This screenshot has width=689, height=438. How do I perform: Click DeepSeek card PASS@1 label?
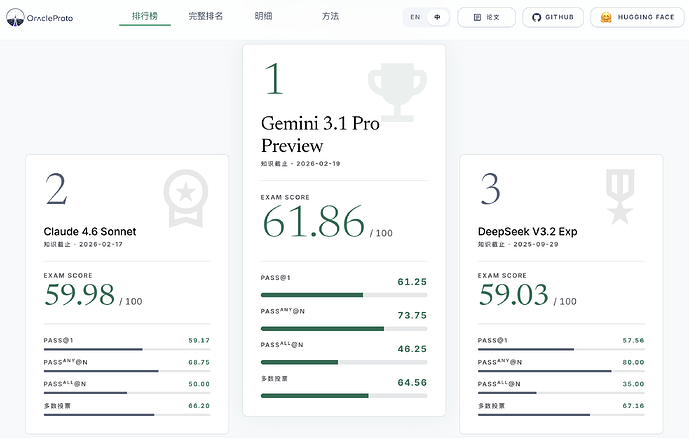pyautogui.click(x=493, y=340)
